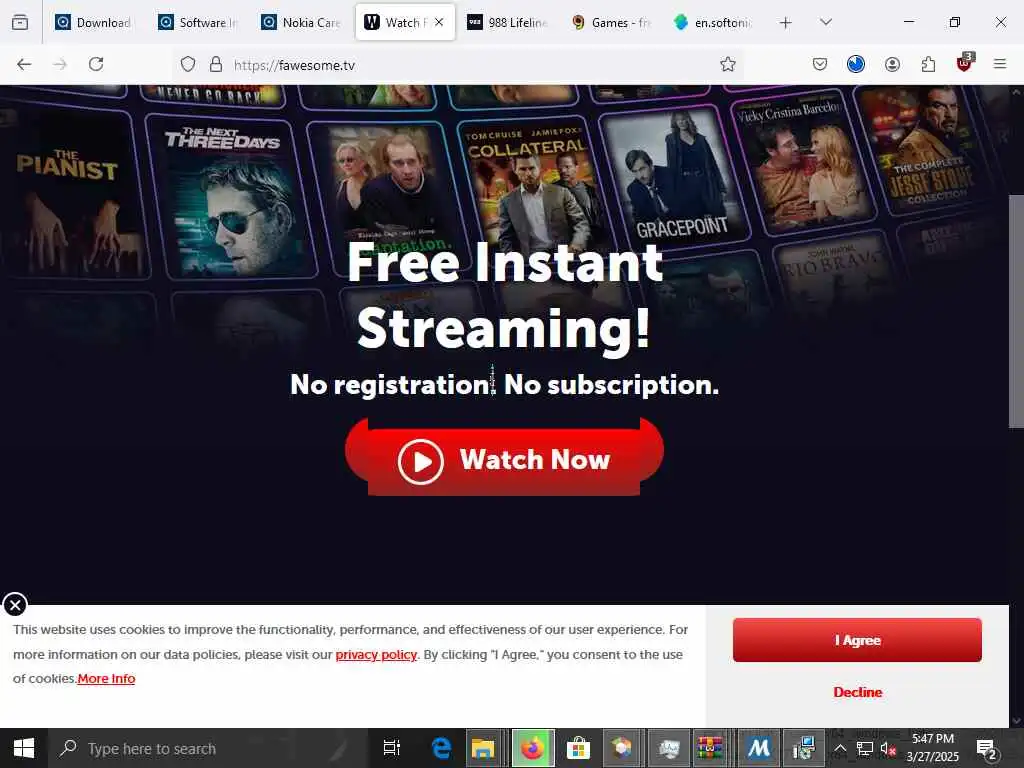Image resolution: width=1024 pixels, height=768 pixels.
Task: Open File Explorer from the taskbar
Action: 483,748
